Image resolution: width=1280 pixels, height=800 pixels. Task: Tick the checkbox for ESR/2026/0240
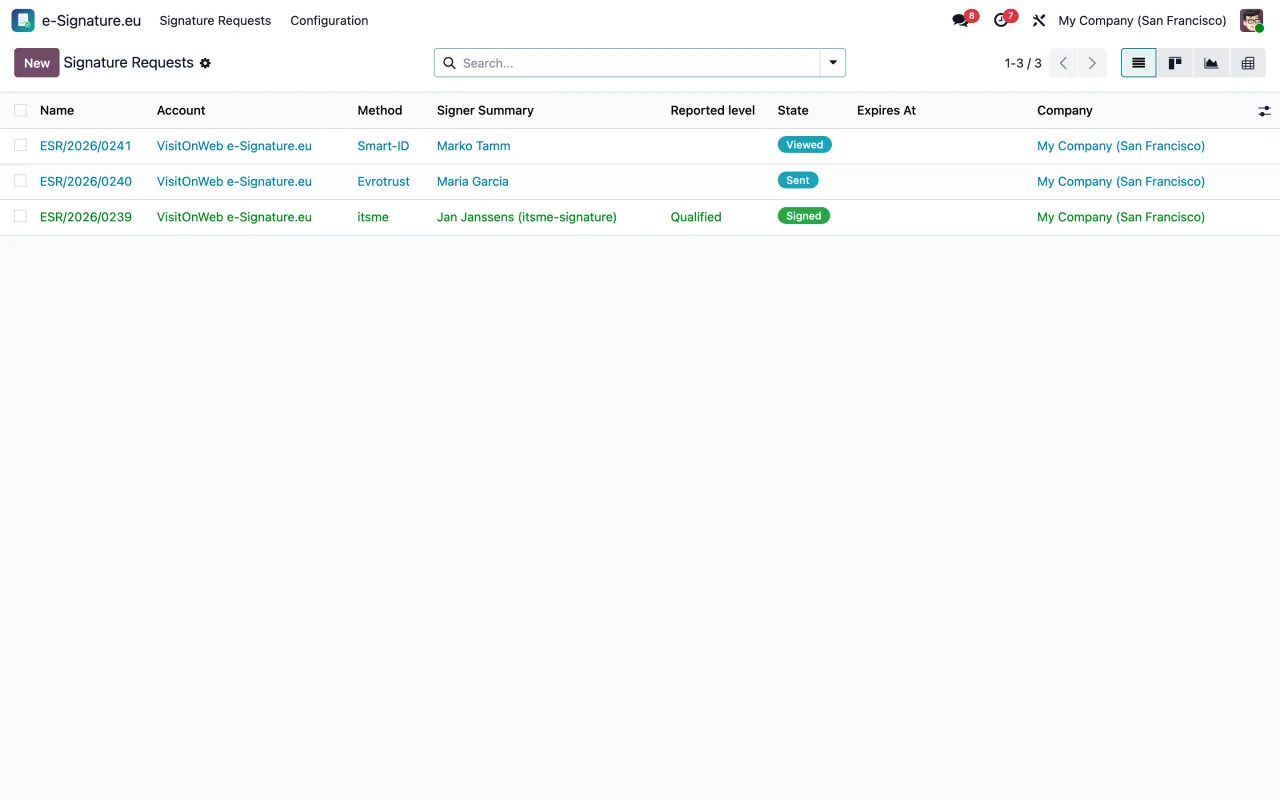coord(20,181)
